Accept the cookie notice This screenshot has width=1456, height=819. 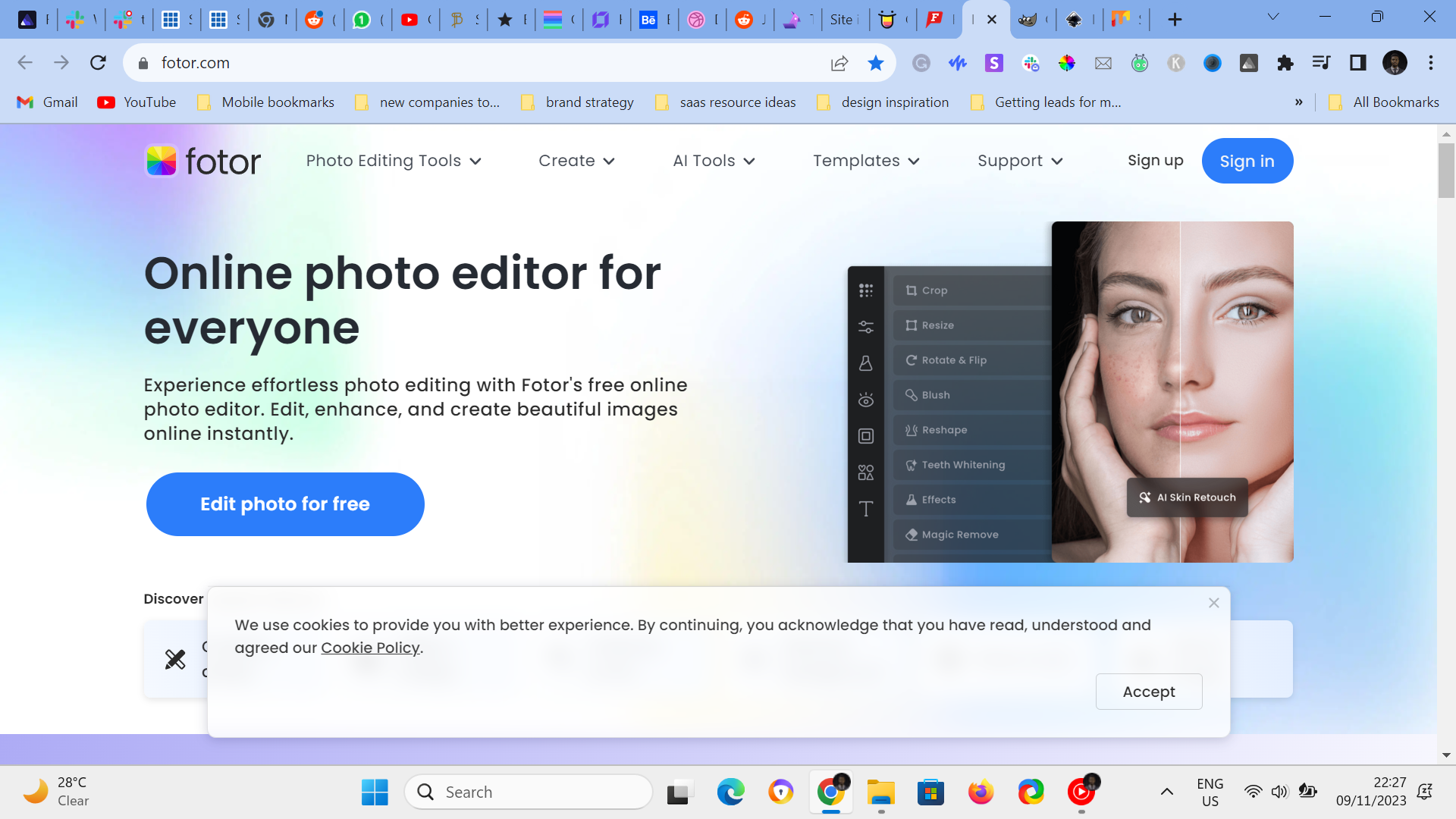pyautogui.click(x=1148, y=692)
